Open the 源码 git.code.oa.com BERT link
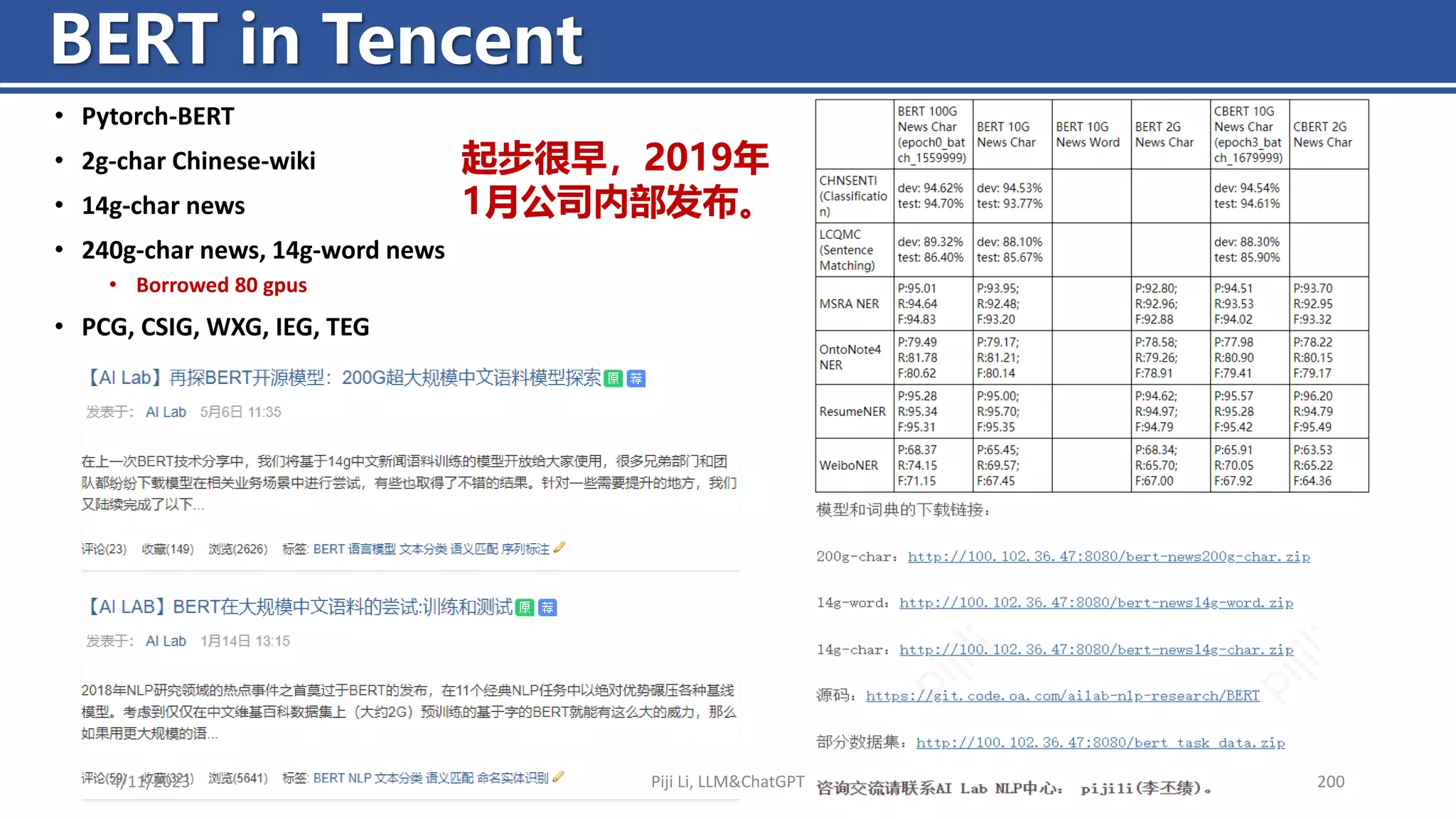This screenshot has height=819, width=1456. tap(1062, 696)
